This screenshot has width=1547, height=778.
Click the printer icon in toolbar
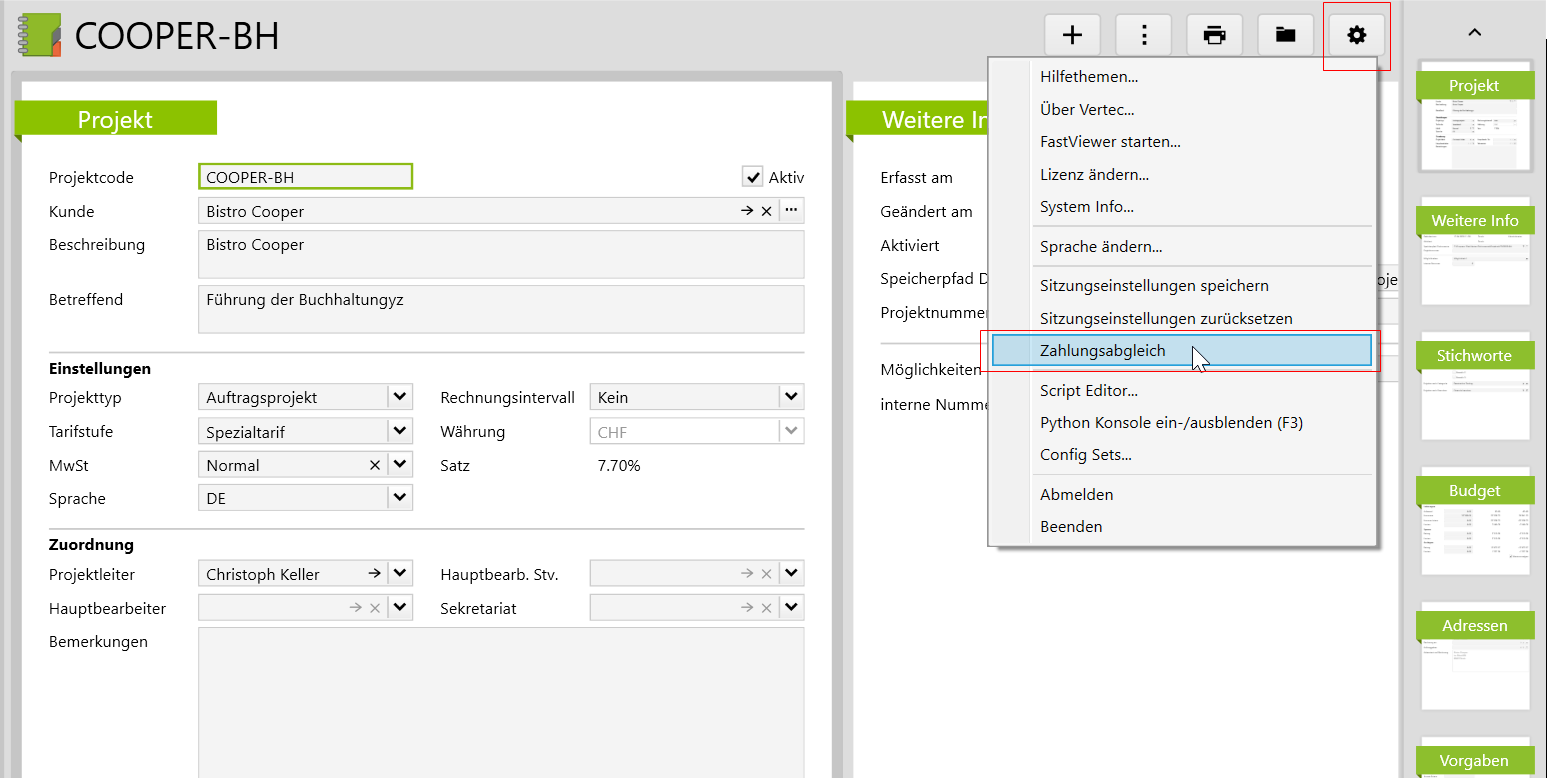[1214, 36]
